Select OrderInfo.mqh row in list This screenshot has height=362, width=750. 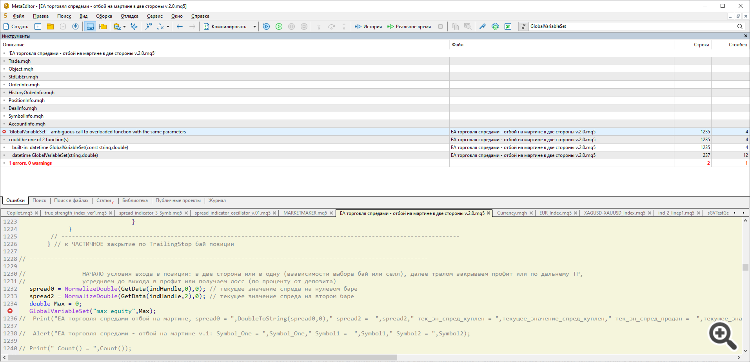tap(375, 84)
